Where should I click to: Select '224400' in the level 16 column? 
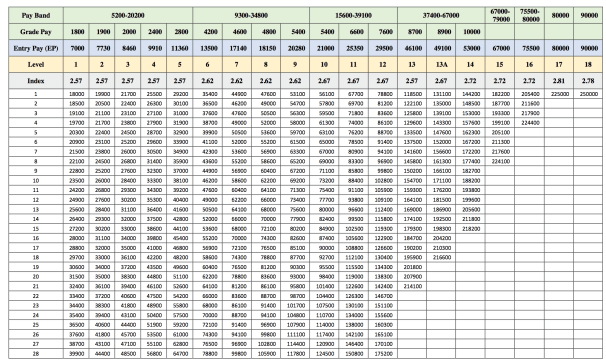pyautogui.click(x=529, y=123)
